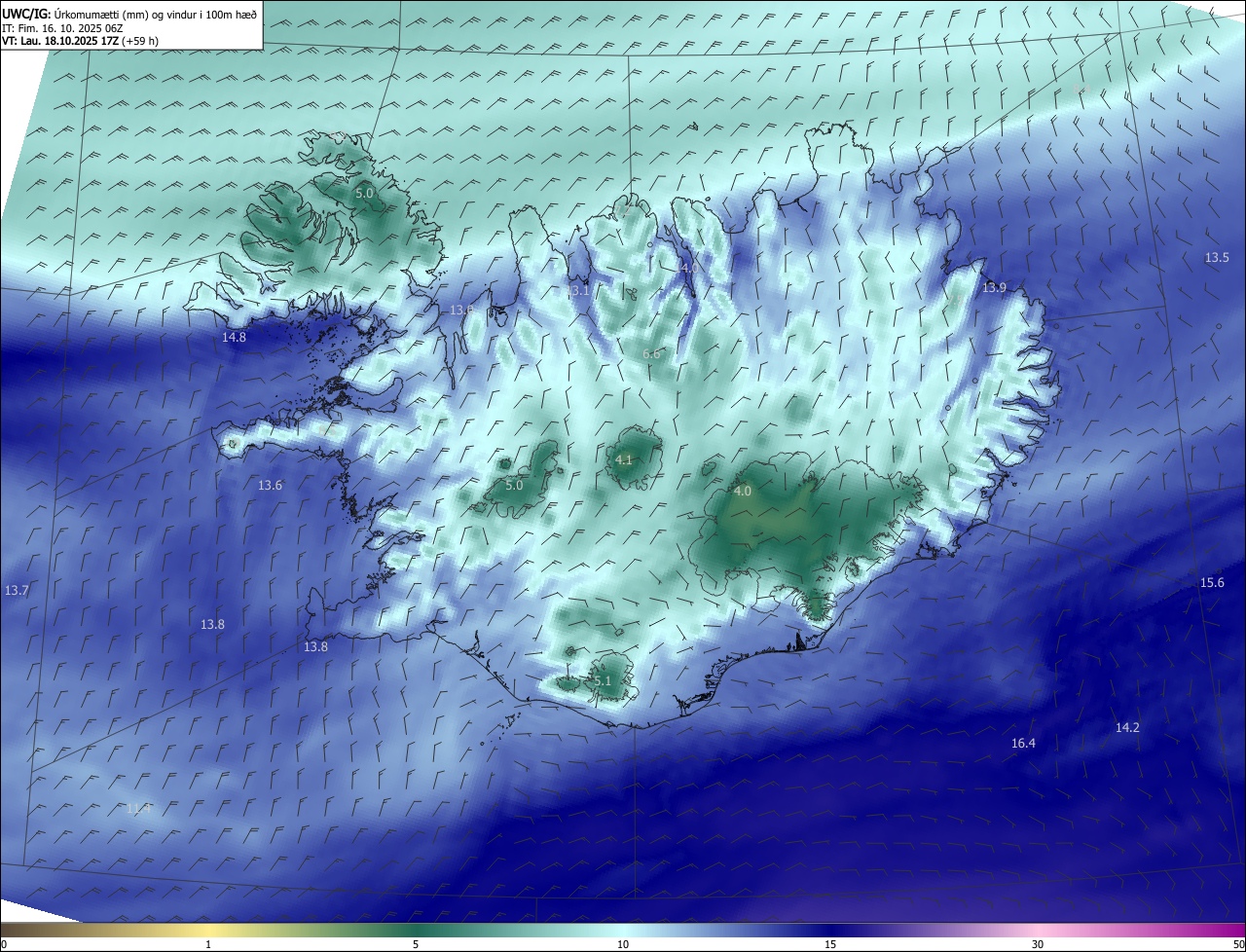Click the 13.6 value label on the map
1246x952 pixels.
(270, 485)
